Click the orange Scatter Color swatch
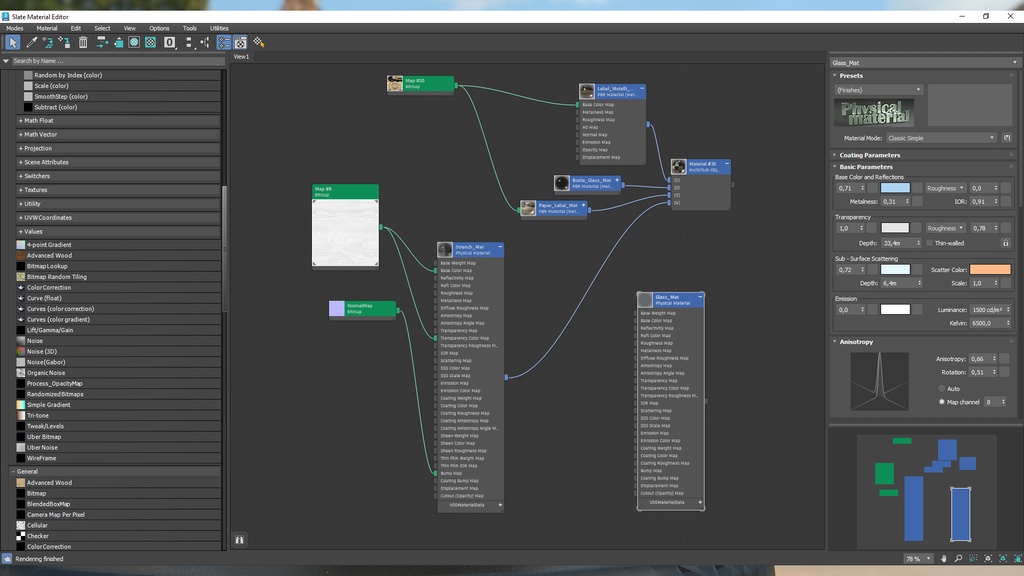 [x=989, y=270]
